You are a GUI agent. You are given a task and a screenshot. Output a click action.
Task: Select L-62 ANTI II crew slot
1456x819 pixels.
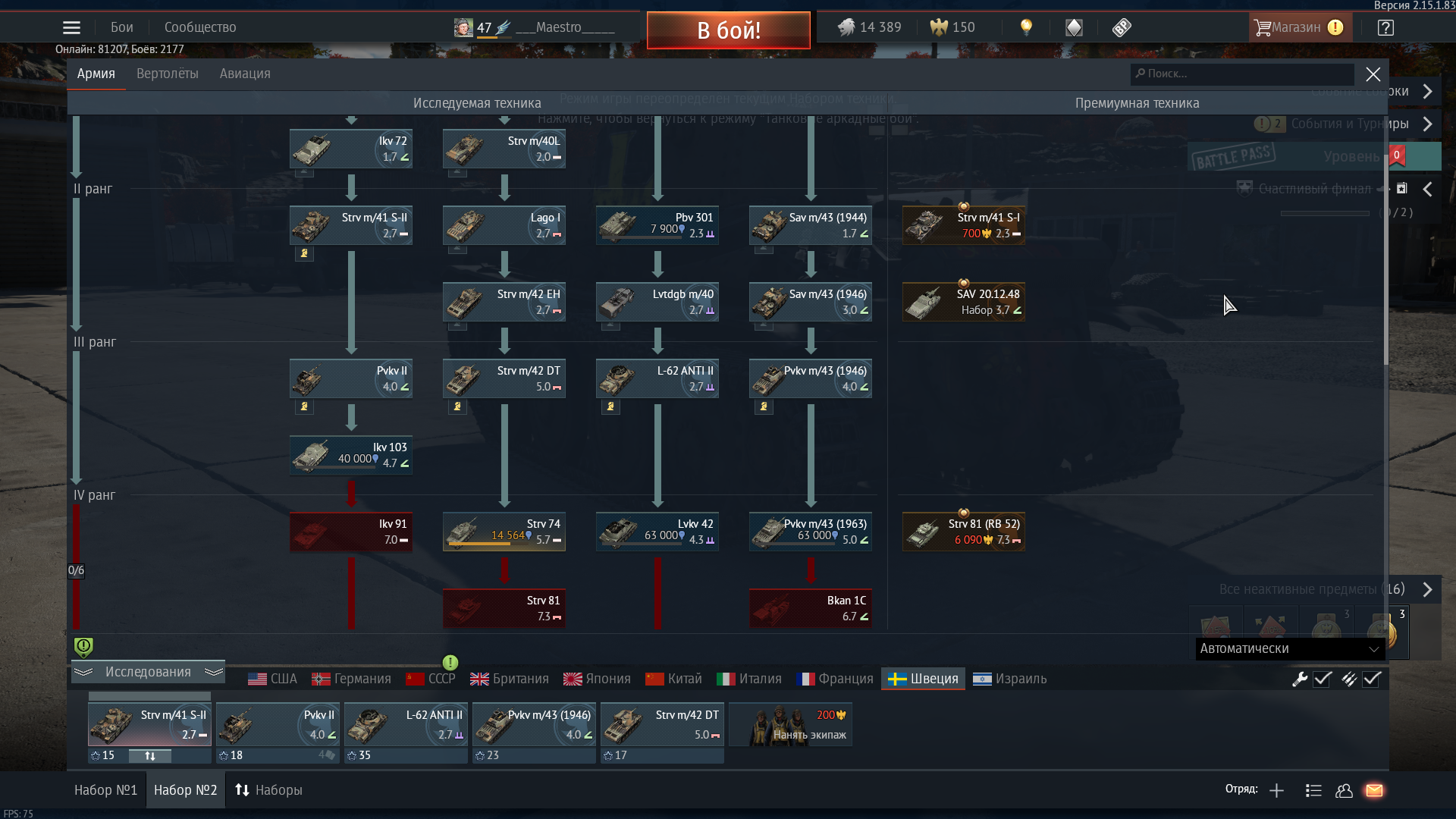406,725
